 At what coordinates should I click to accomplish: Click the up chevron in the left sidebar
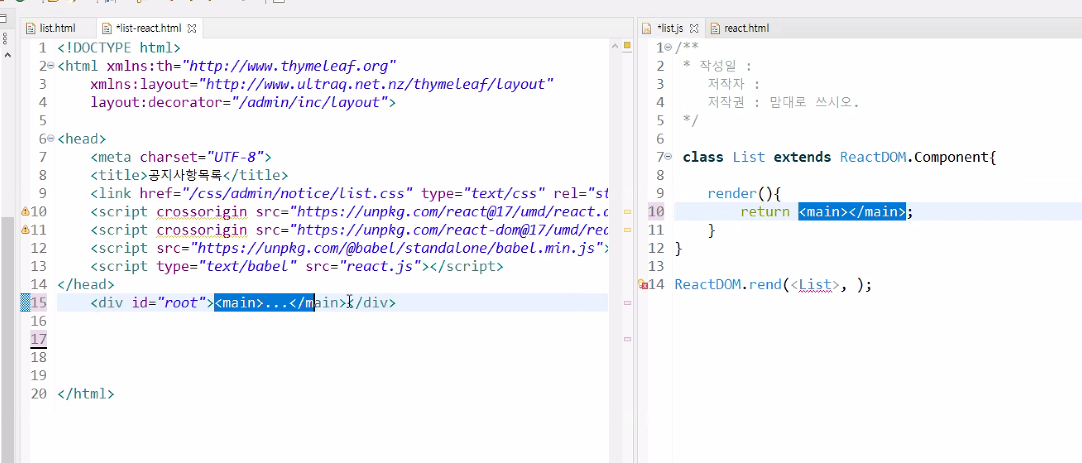click(7, 55)
